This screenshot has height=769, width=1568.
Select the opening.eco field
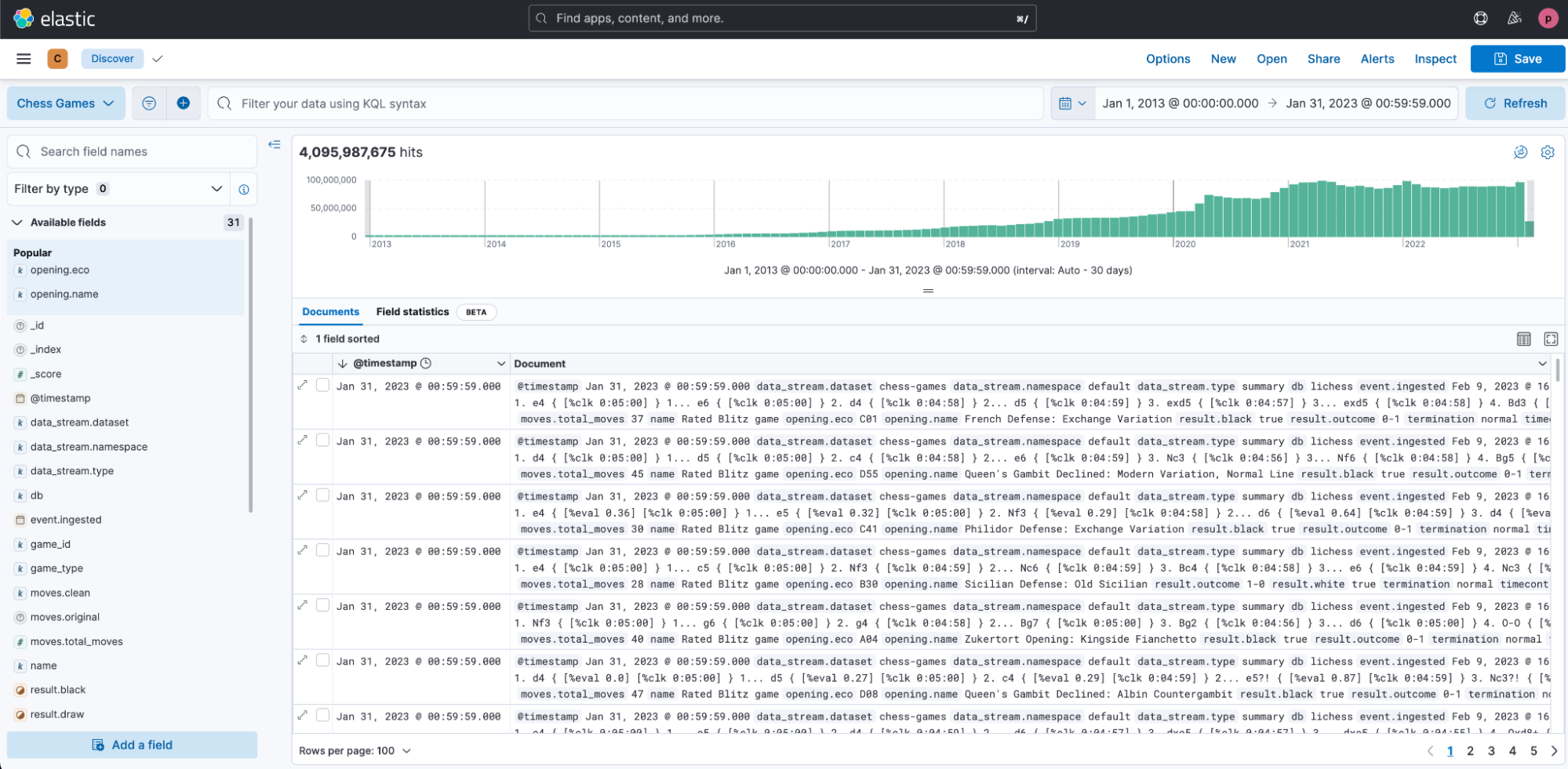(60, 270)
